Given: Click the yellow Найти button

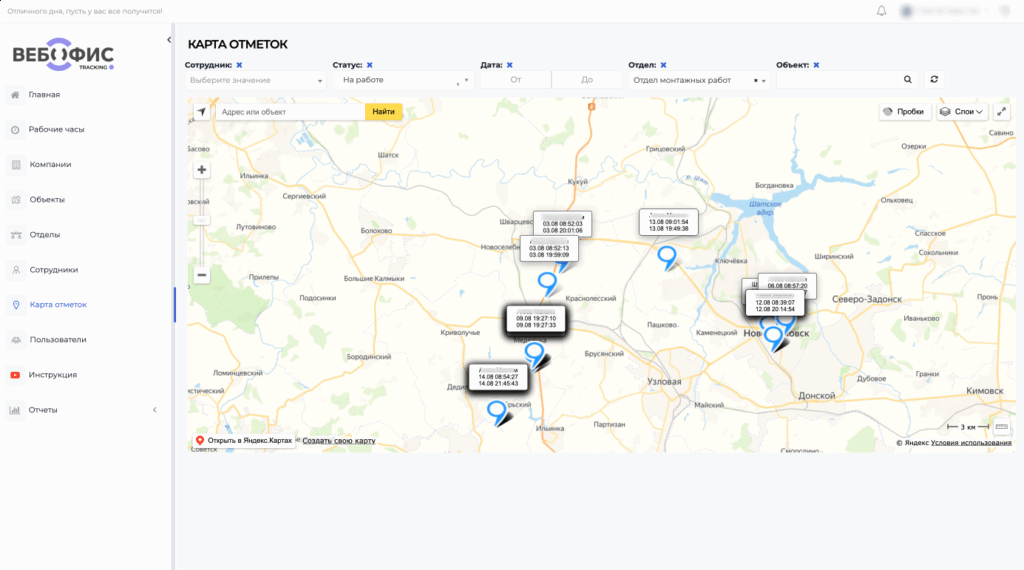Looking at the screenshot, I should [383, 112].
